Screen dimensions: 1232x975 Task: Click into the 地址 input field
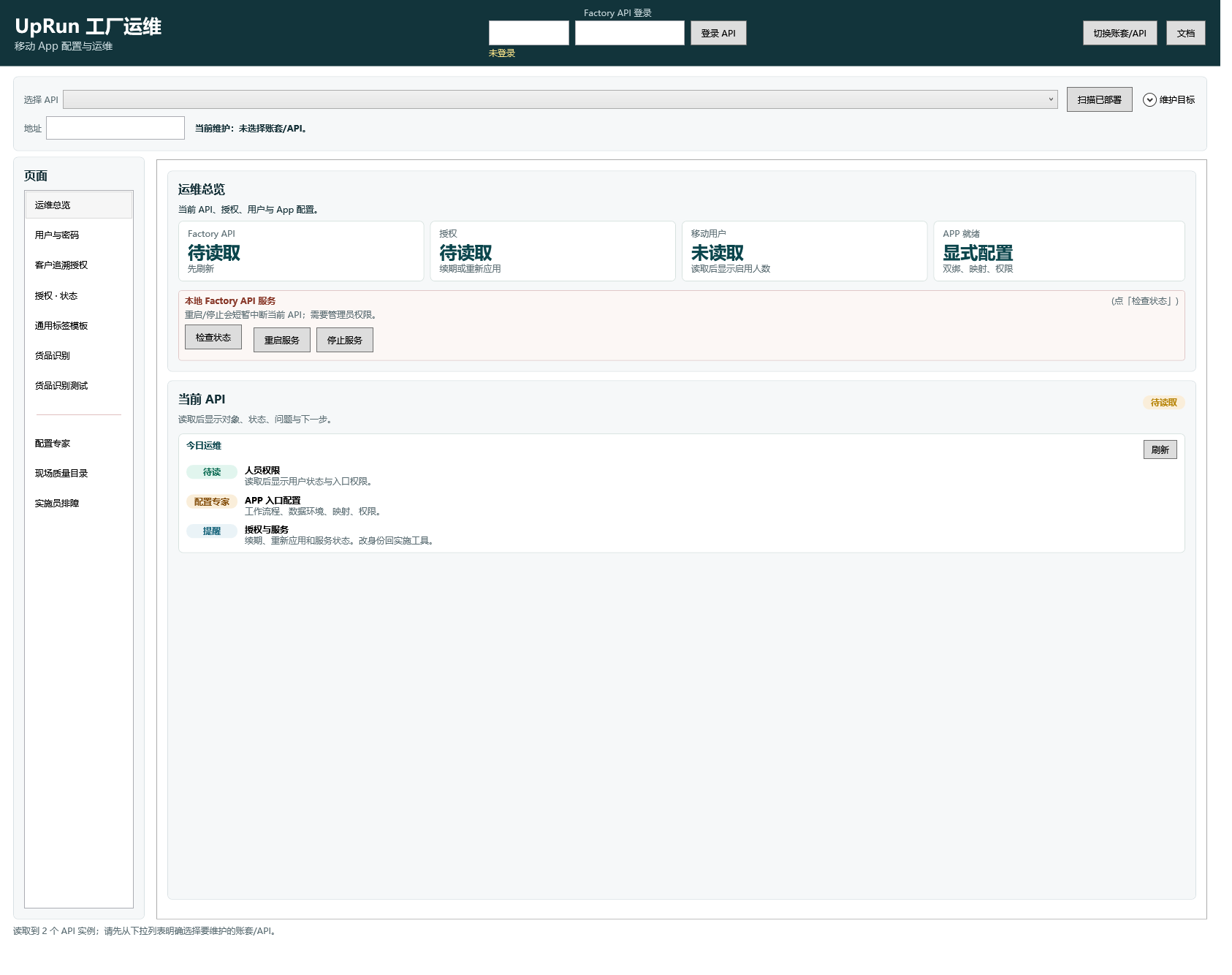115,128
